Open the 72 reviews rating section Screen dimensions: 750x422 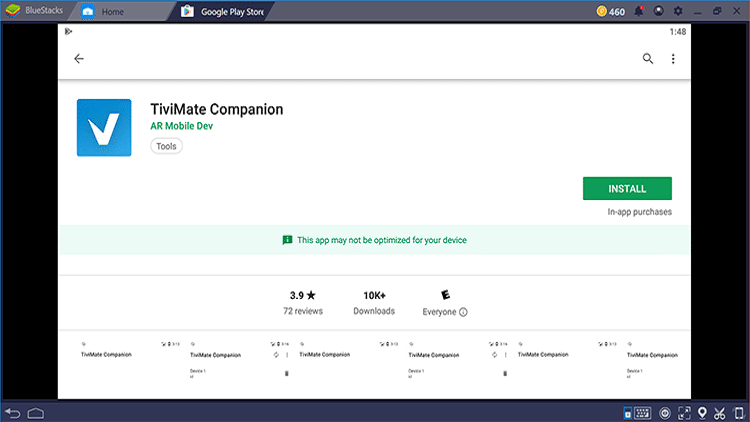(x=302, y=303)
